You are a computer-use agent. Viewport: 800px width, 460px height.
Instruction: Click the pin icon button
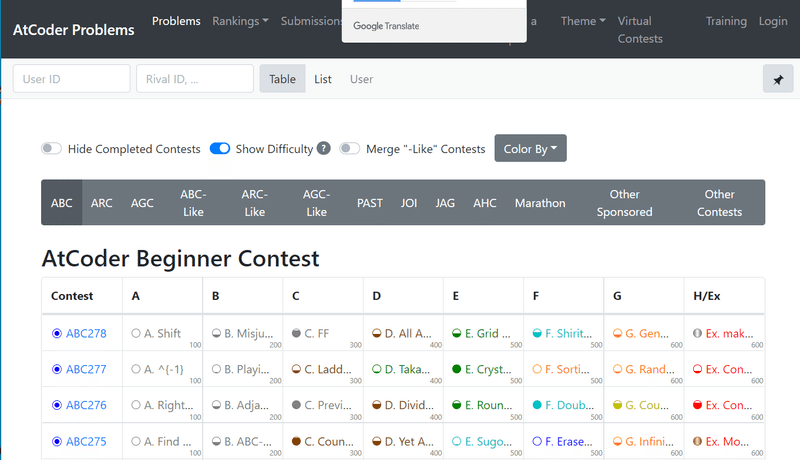(x=778, y=79)
